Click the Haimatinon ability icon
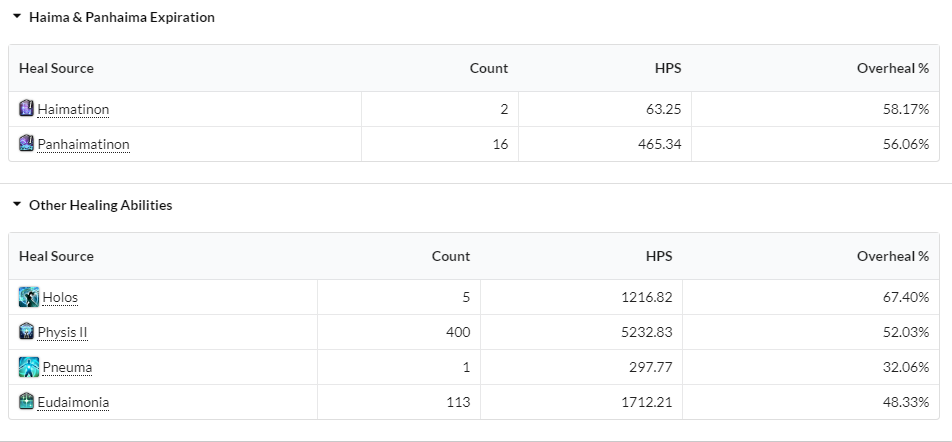The height and width of the screenshot is (442, 952). pos(26,109)
